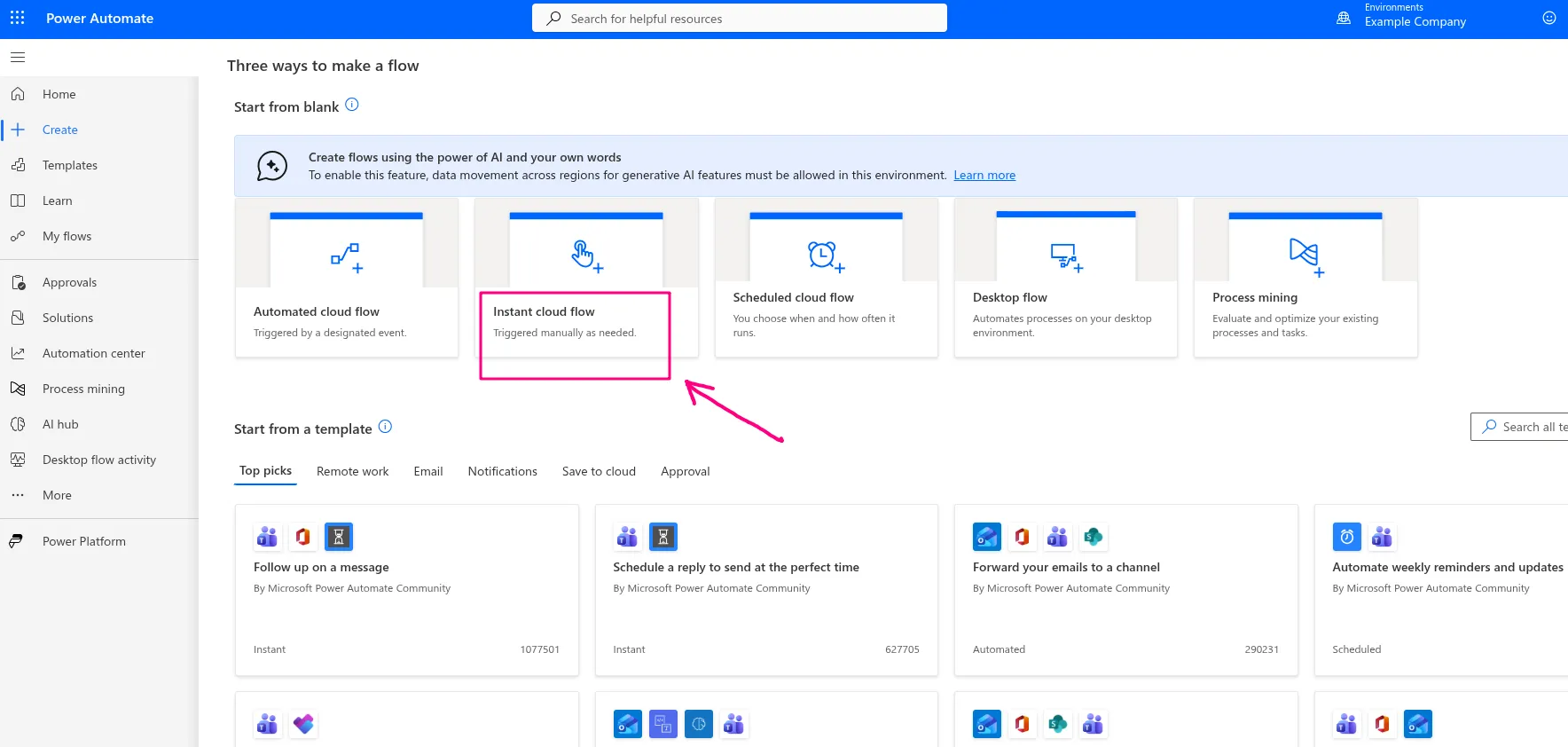Click the Learn more link
Image resolution: width=1568 pixels, height=747 pixels.
coord(984,176)
